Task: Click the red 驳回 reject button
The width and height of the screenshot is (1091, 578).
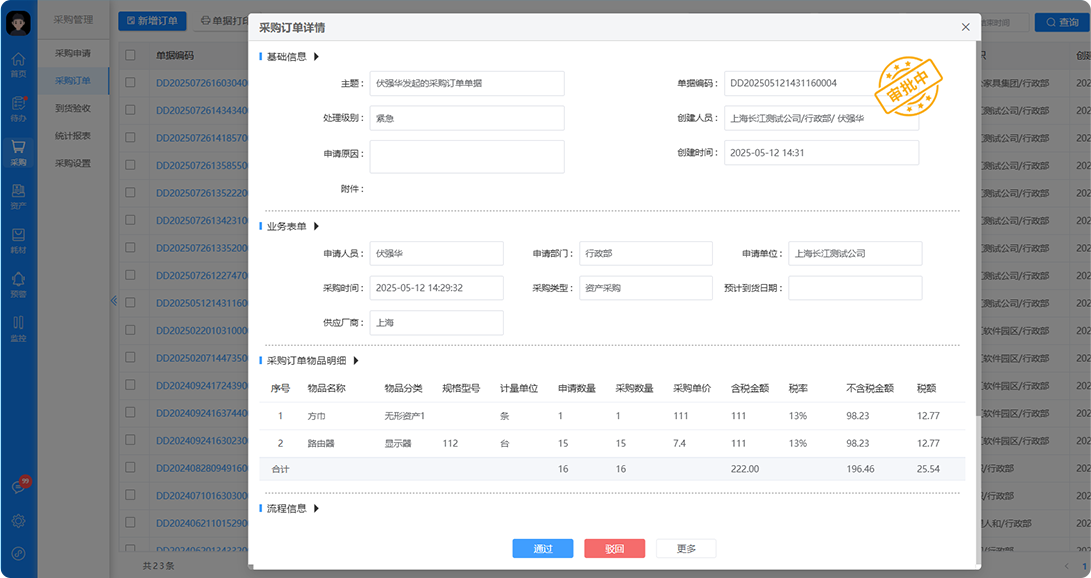Action: point(614,548)
